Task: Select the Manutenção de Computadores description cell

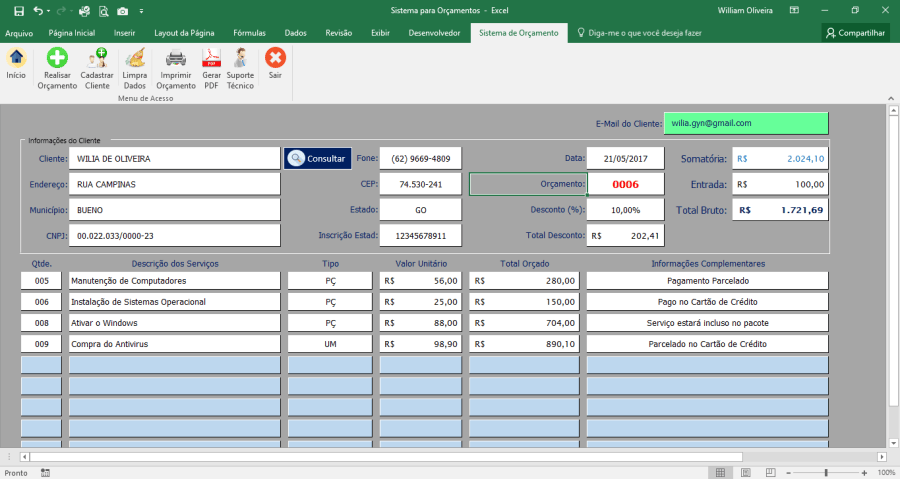Action: point(174,281)
